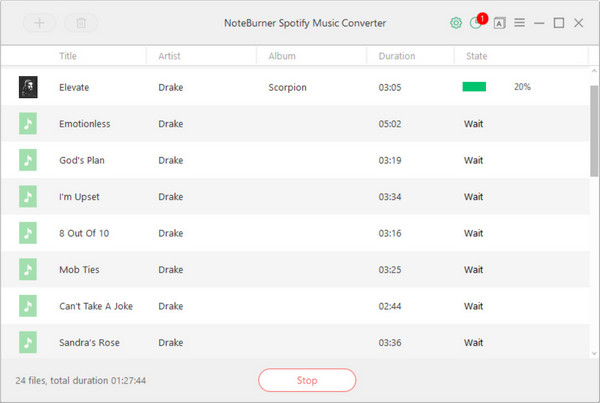This screenshot has height=403, width=600.
Task: Click the Duration column header
Action: (x=397, y=56)
